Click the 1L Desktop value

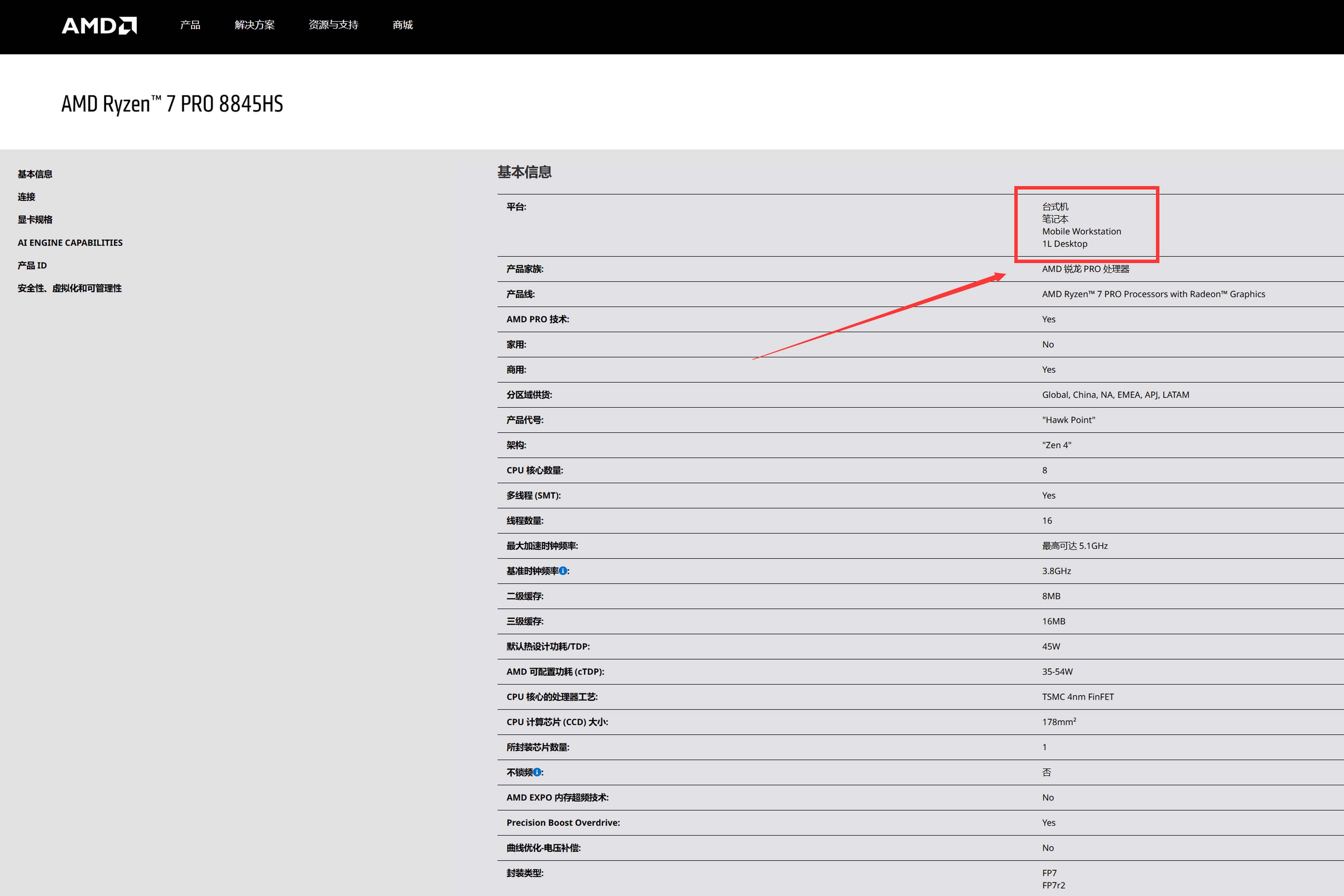pos(1065,243)
